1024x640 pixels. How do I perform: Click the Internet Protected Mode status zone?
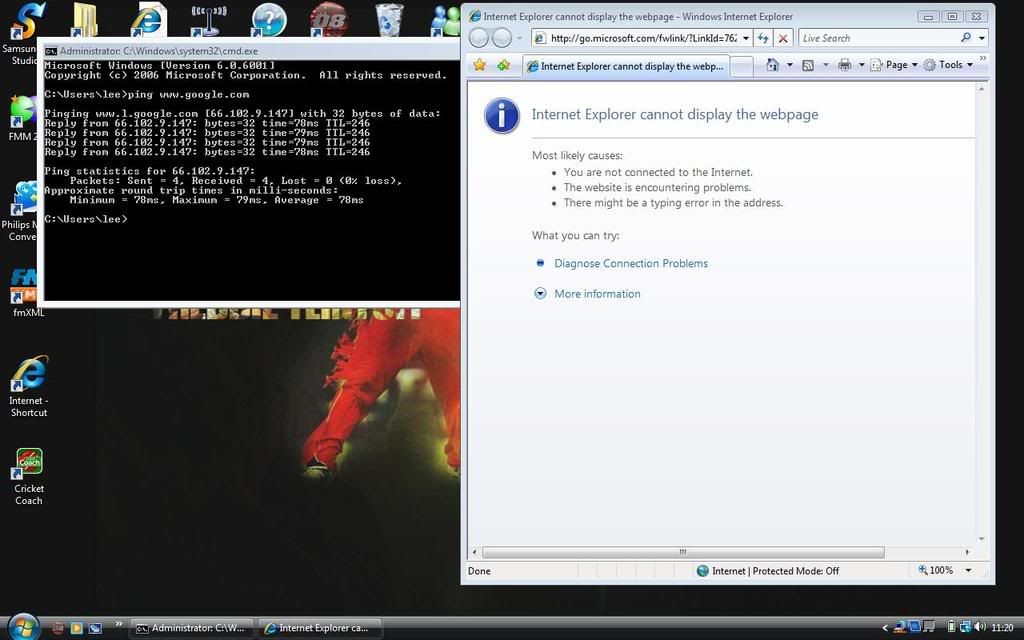point(767,571)
